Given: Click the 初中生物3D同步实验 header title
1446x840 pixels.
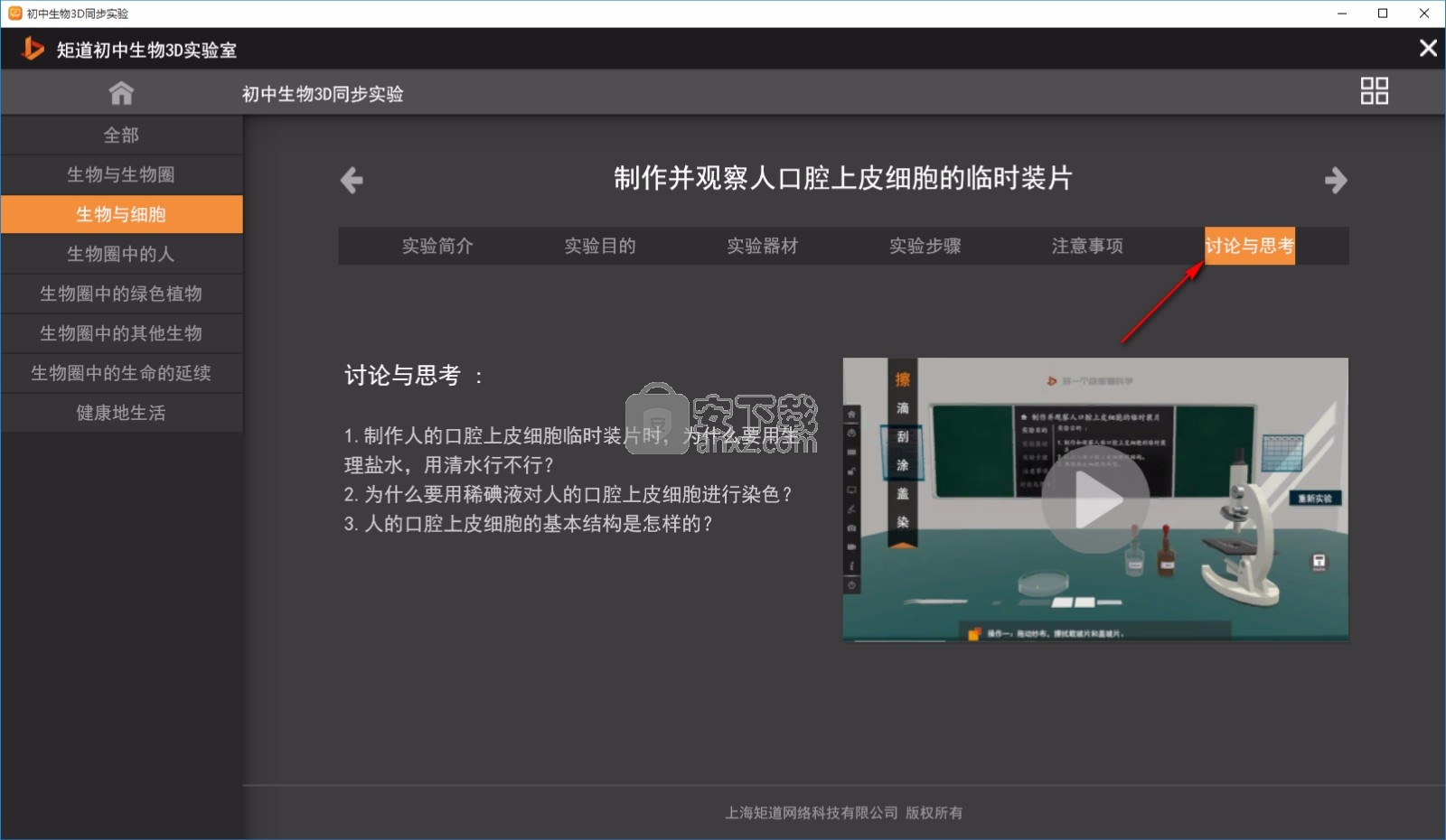Looking at the screenshot, I should [x=323, y=94].
